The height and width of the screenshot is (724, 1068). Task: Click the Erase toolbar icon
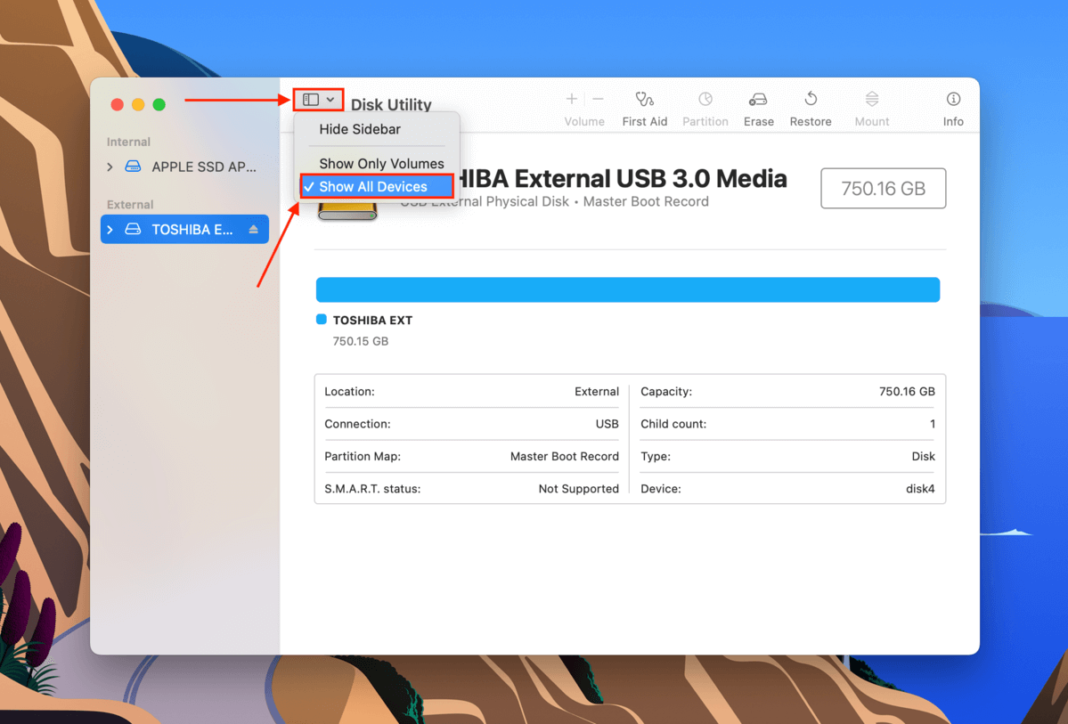tap(758, 105)
